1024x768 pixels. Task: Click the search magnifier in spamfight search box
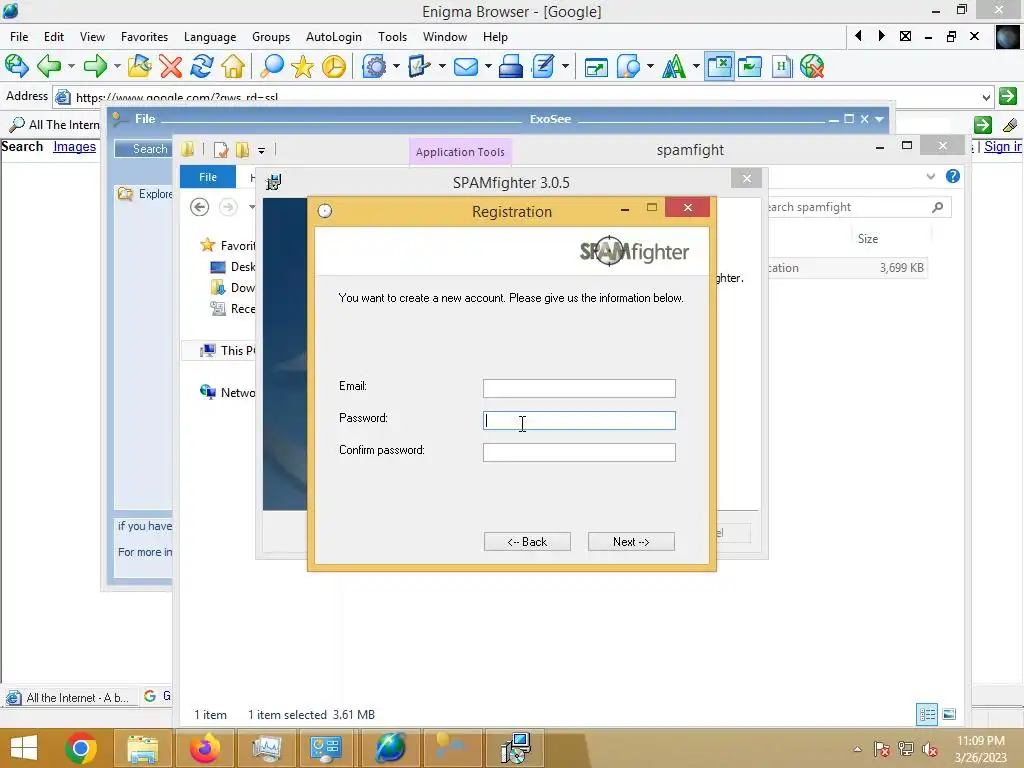(x=937, y=207)
